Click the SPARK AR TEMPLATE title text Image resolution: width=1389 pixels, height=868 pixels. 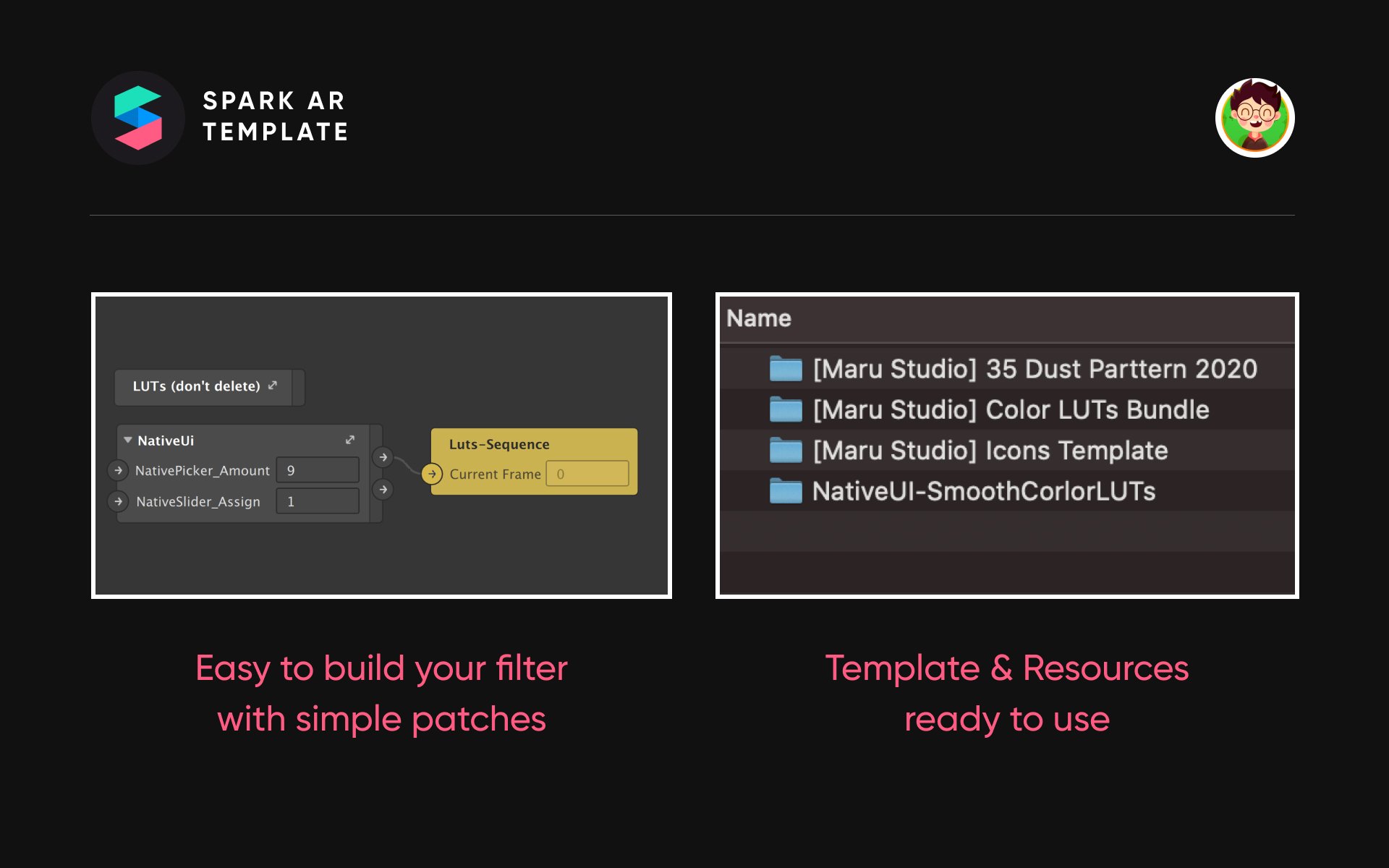(x=275, y=116)
